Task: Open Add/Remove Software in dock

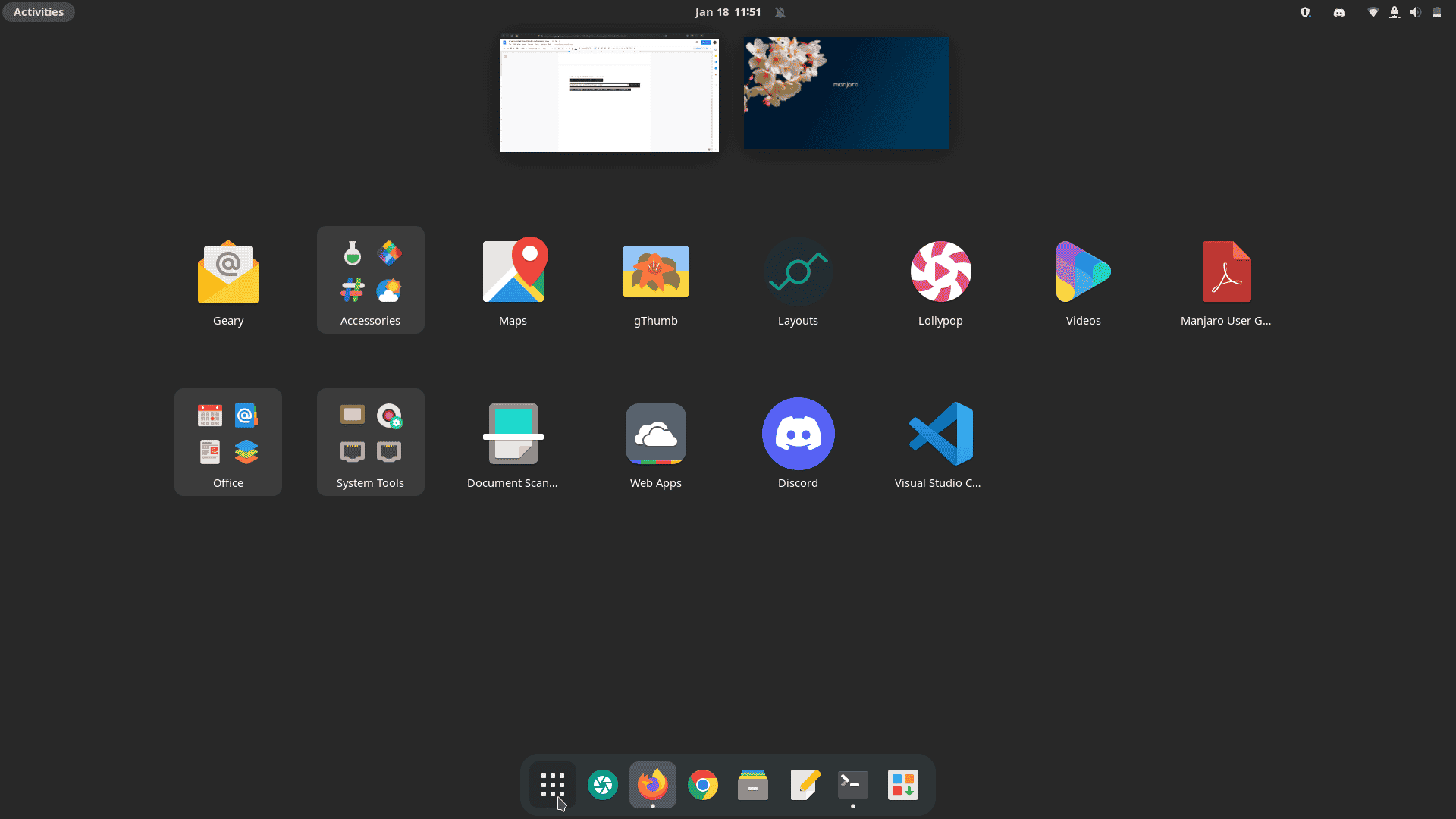Action: coord(903,785)
